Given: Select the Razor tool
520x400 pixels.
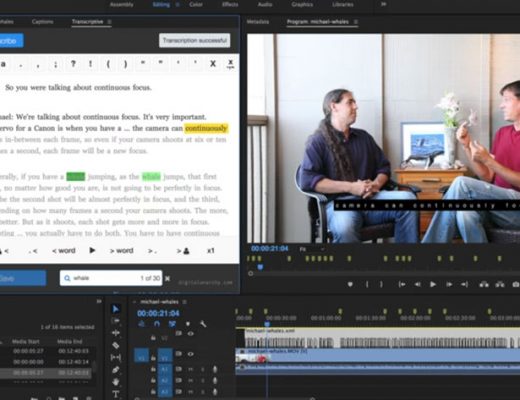Looking at the screenshot, I should coord(116,345).
